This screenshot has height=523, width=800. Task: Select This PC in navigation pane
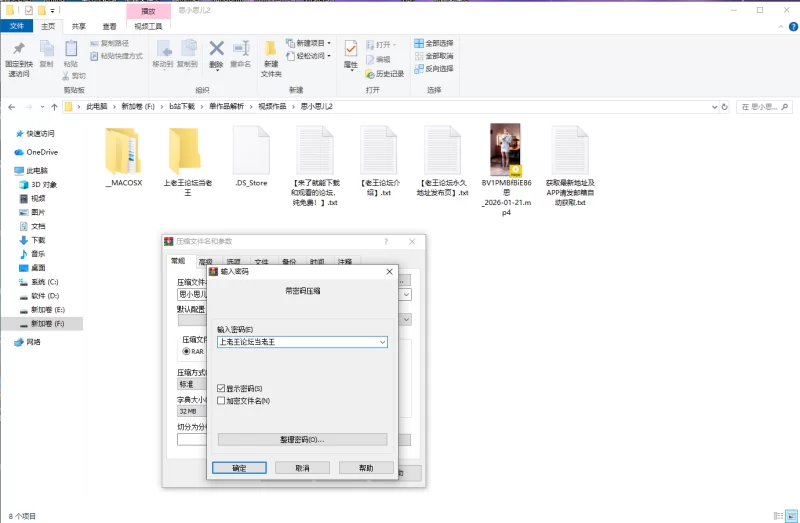coord(36,170)
